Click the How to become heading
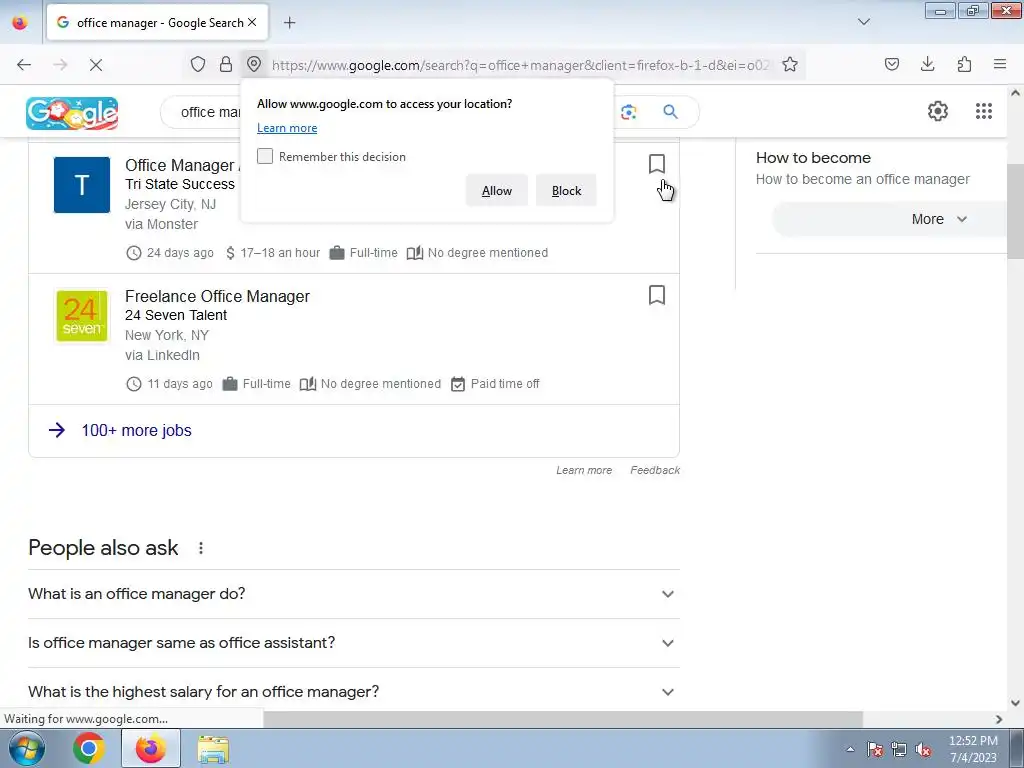 click(813, 158)
